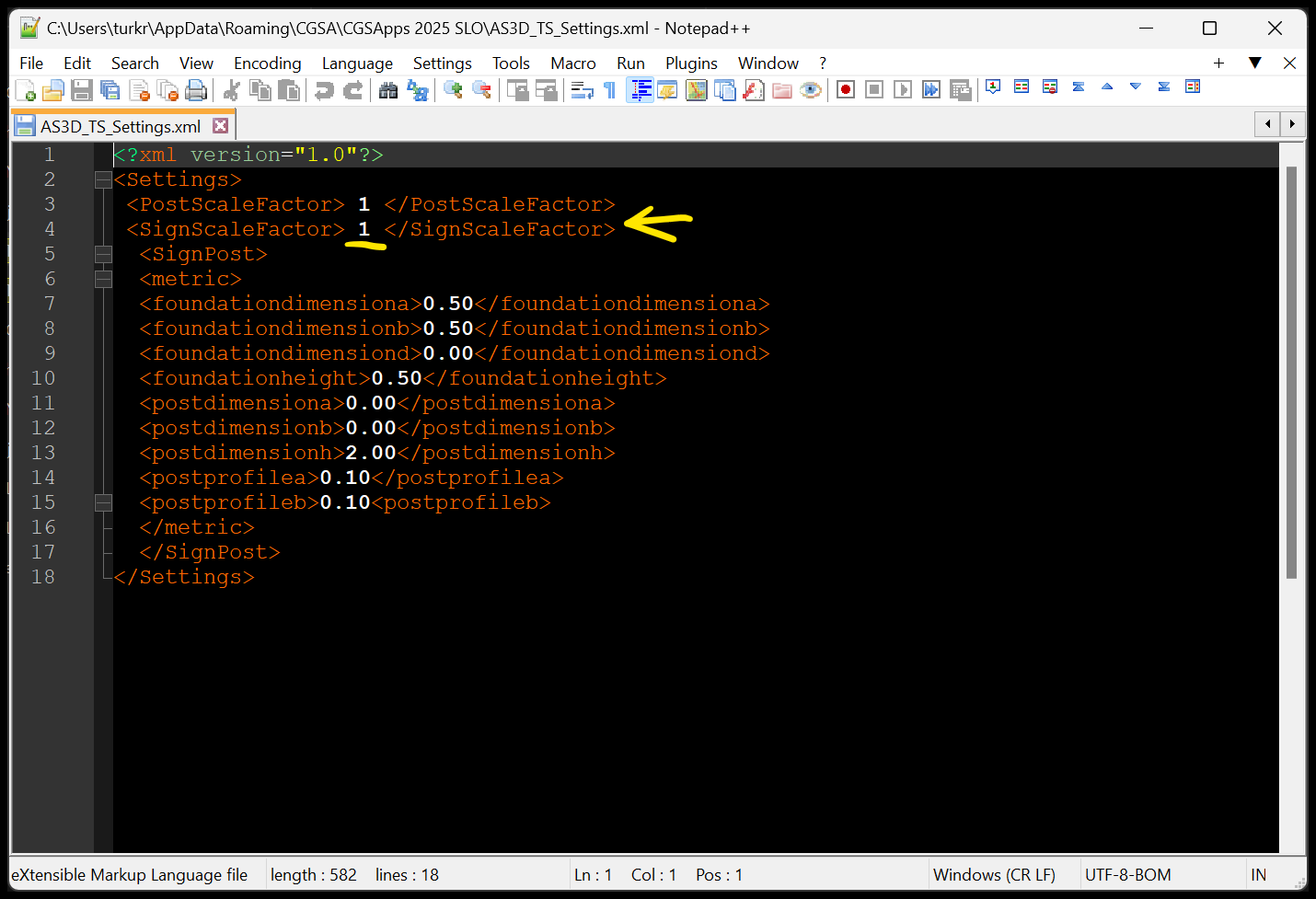Toggle Show All Characters pilcrow button
The width and height of the screenshot is (1316, 899).
click(609, 89)
